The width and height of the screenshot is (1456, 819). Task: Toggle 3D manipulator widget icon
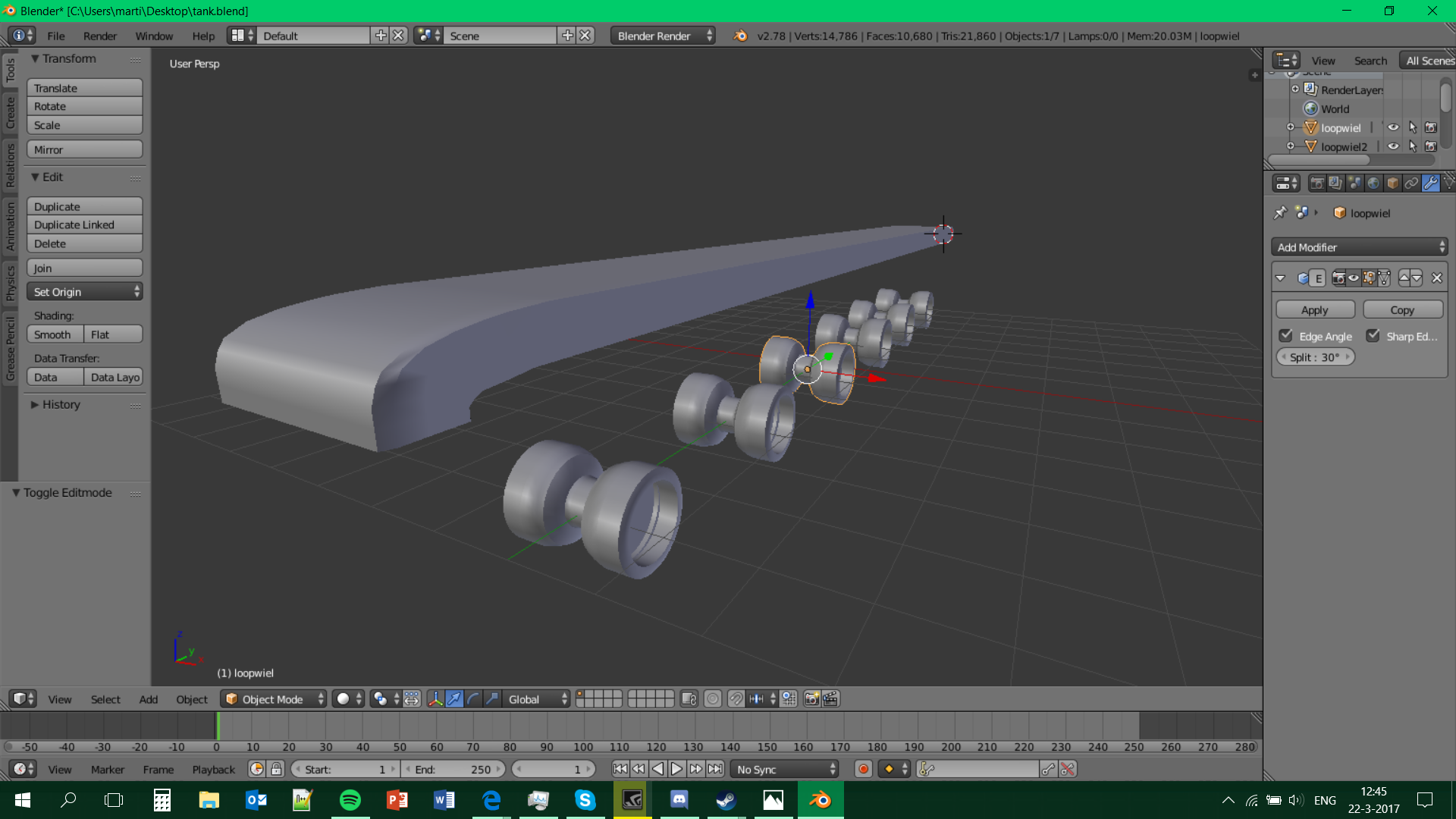coord(435,699)
